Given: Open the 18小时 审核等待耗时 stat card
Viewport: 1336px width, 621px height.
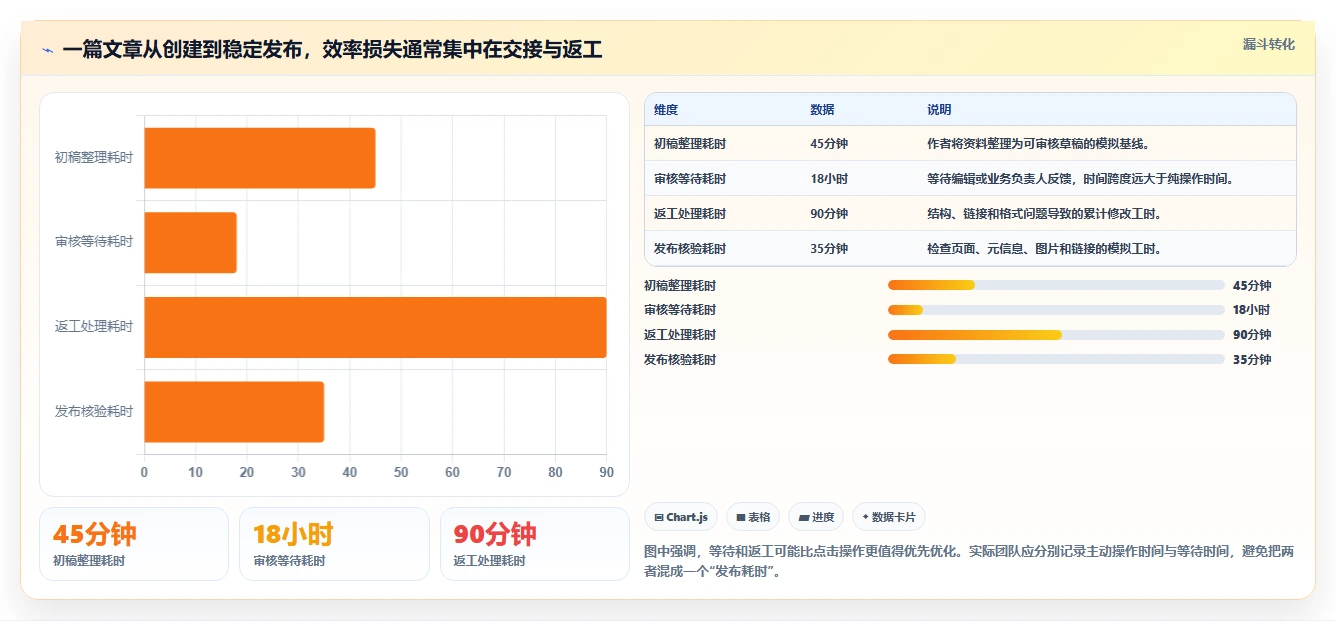Looking at the screenshot, I should [334, 544].
